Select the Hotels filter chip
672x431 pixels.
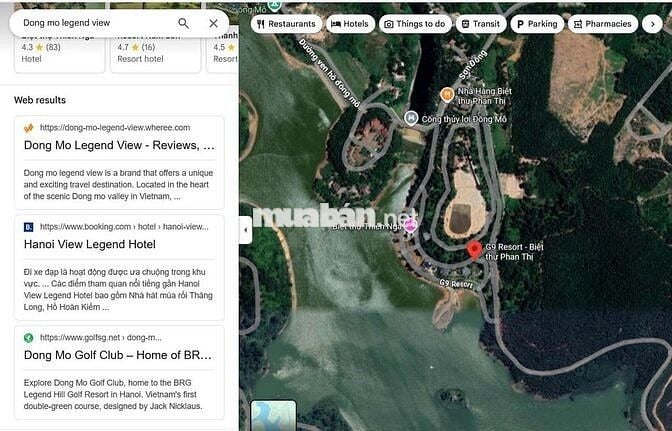(349, 24)
